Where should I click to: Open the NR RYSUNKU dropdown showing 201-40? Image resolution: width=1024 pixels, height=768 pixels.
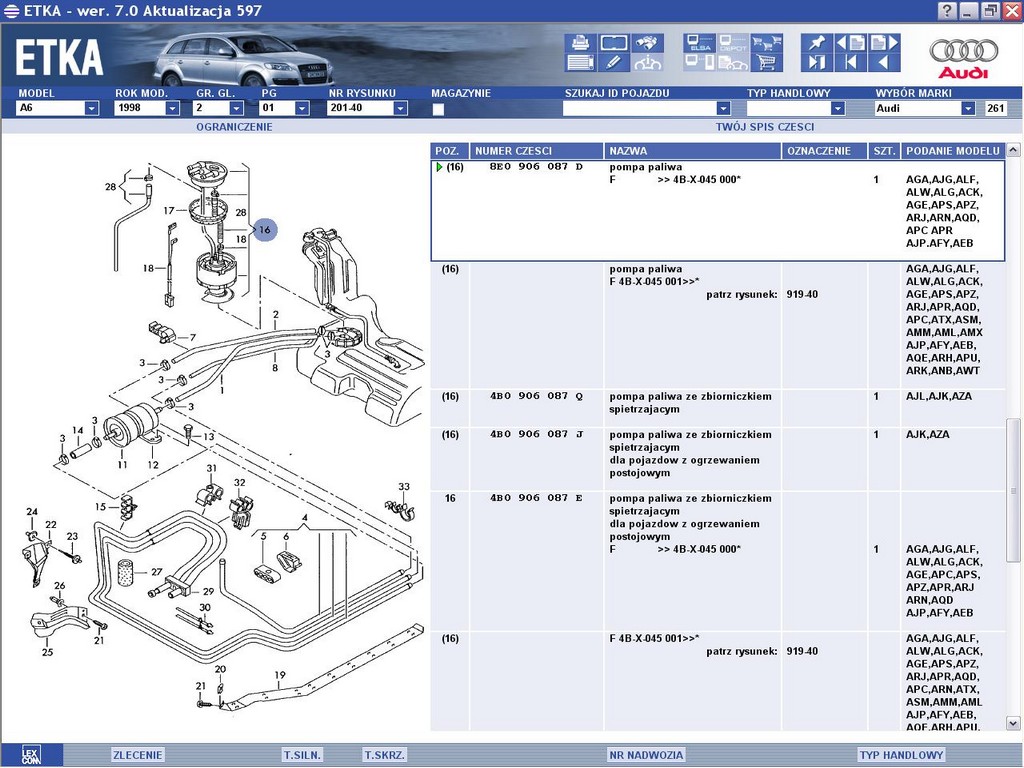pos(401,108)
